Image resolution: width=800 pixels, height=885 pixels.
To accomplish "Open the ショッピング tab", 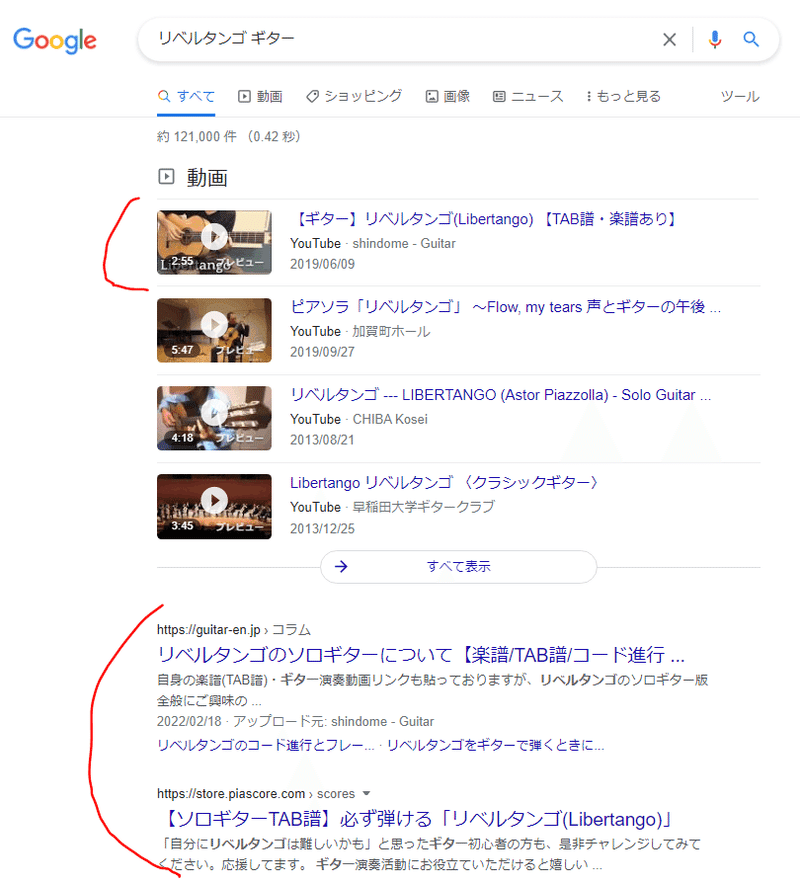I will pyautogui.click(x=354, y=97).
